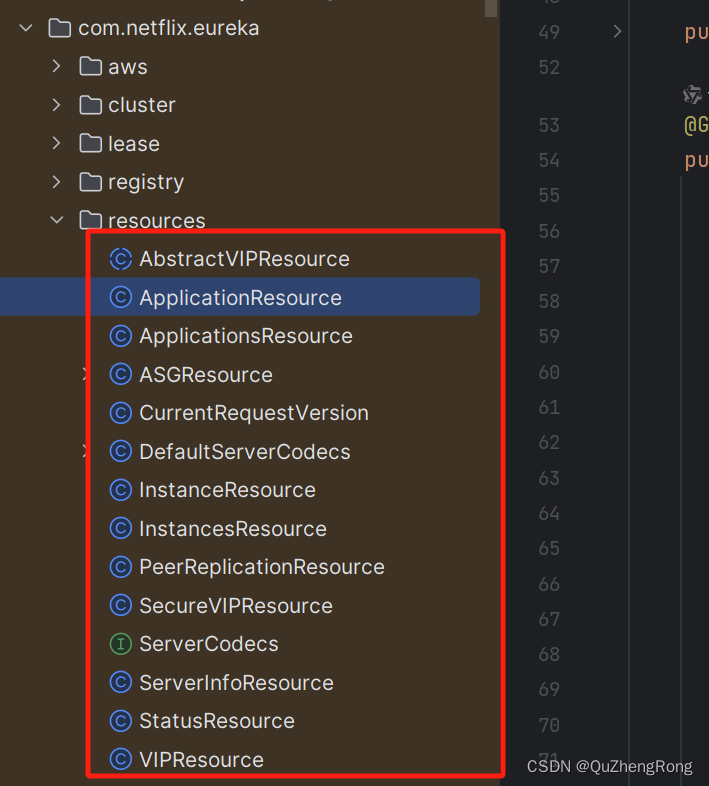Click line number 64 in the gutter

(x=549, y=513)
